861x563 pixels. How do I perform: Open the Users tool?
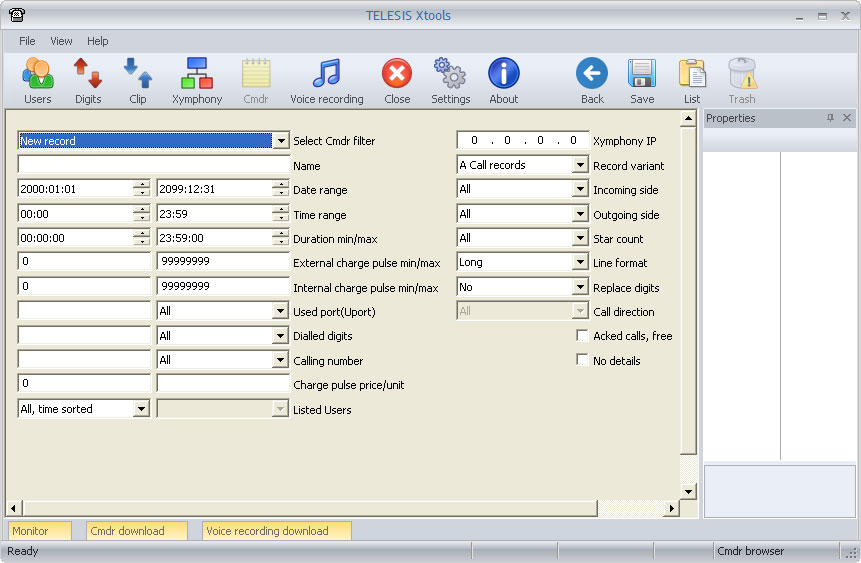pyautogui.click(x=37, y=80)
